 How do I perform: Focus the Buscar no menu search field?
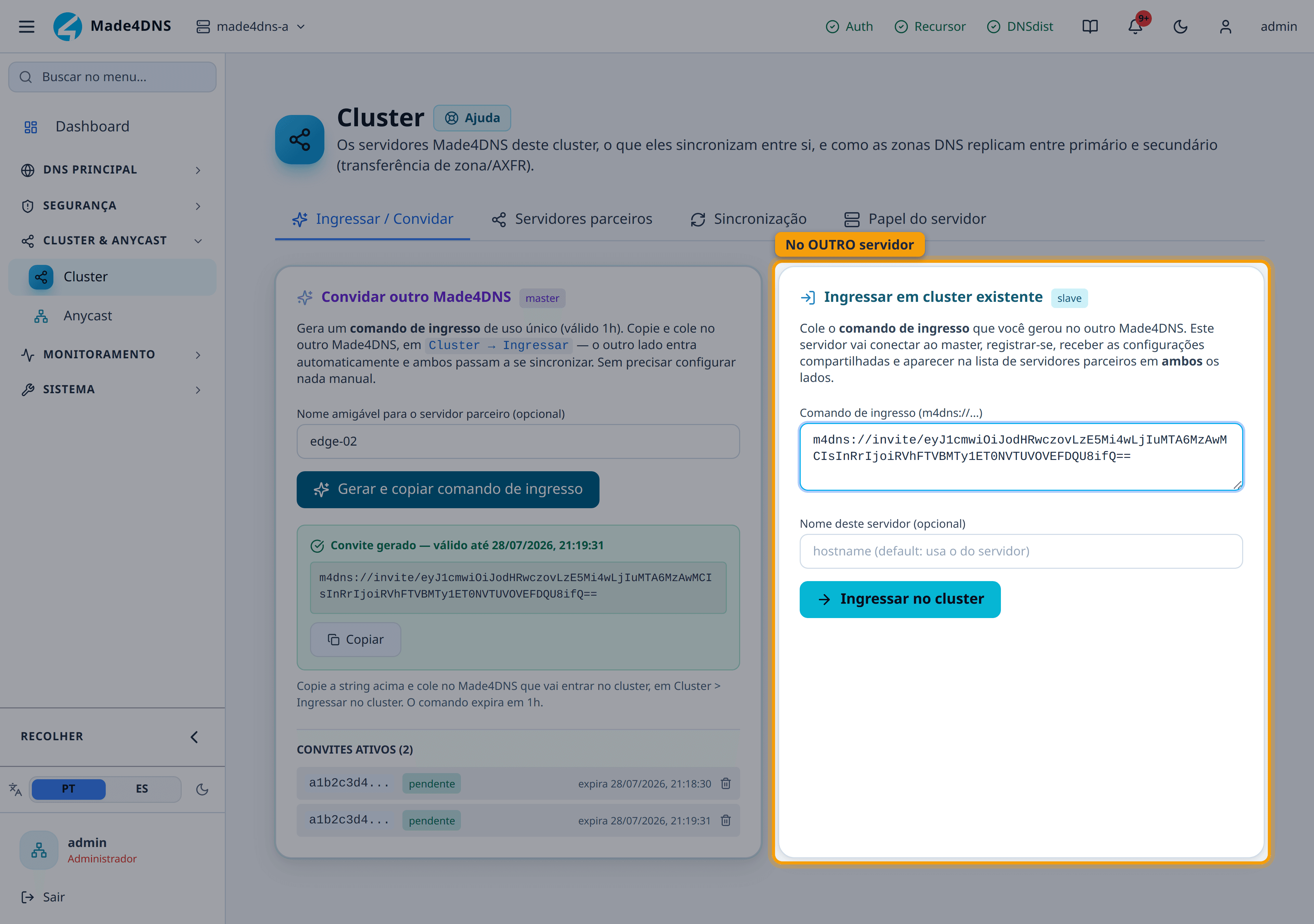[x=112, y=77]
